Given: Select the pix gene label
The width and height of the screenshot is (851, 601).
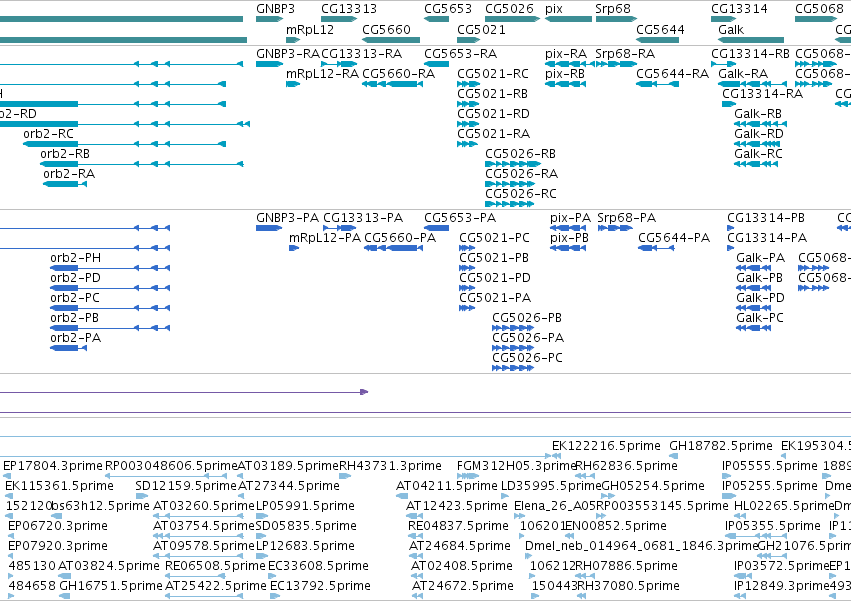Looking at the screenshot, I should point(554,9).
